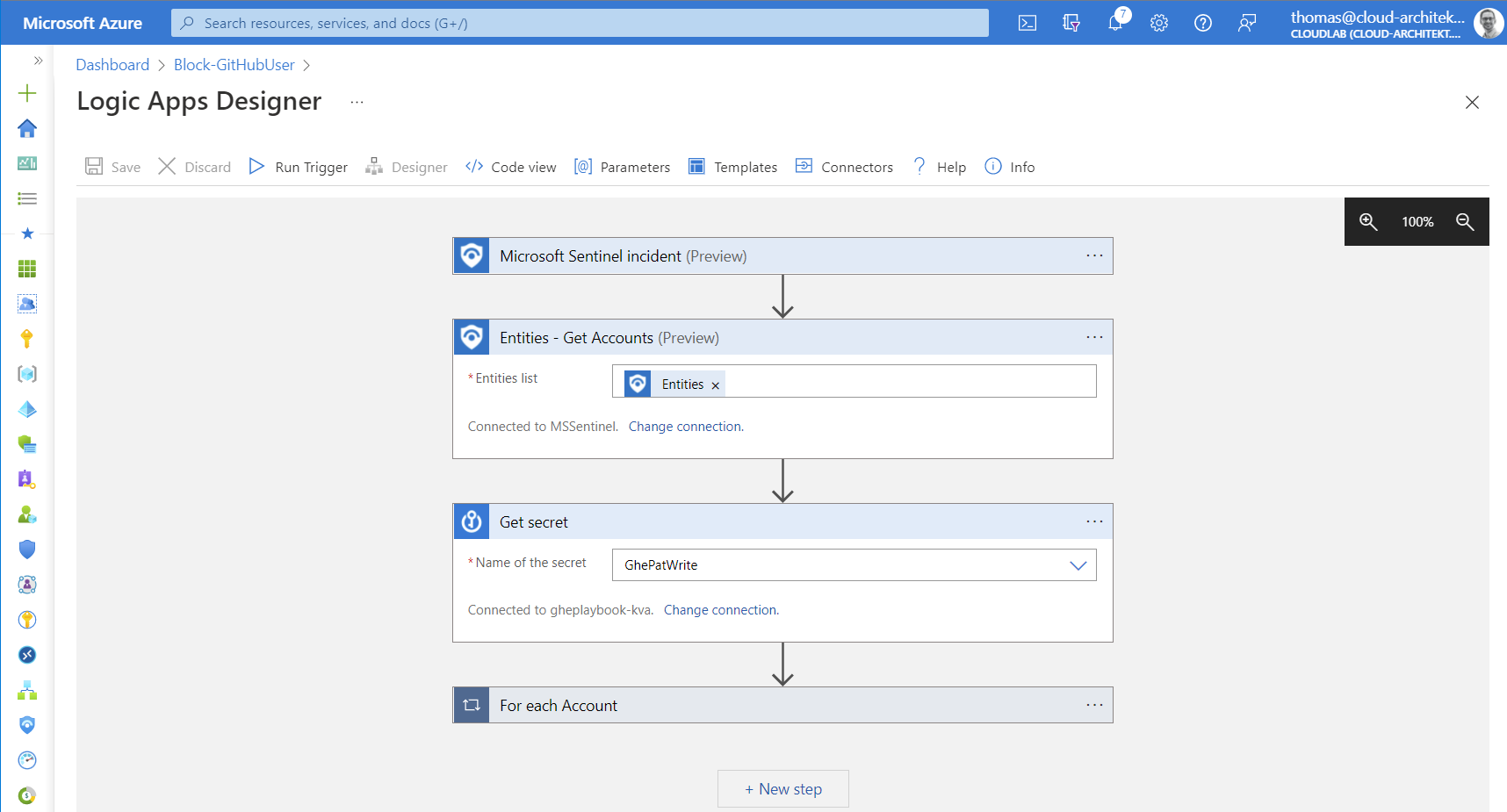Click Save in the designer toolbar
The image size is (1507, 812).
[x=112, y=167]
